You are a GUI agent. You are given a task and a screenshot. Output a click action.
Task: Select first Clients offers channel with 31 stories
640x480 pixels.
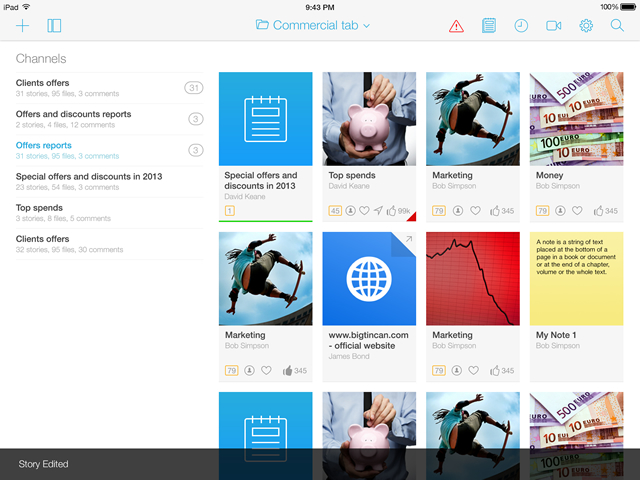click(x=109, y=88)
